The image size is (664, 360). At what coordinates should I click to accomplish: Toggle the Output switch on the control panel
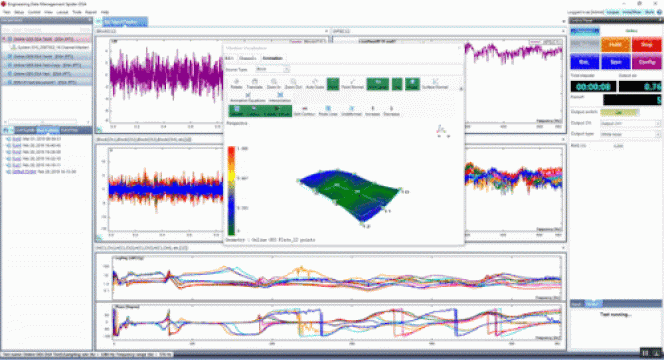coord(619,112)
